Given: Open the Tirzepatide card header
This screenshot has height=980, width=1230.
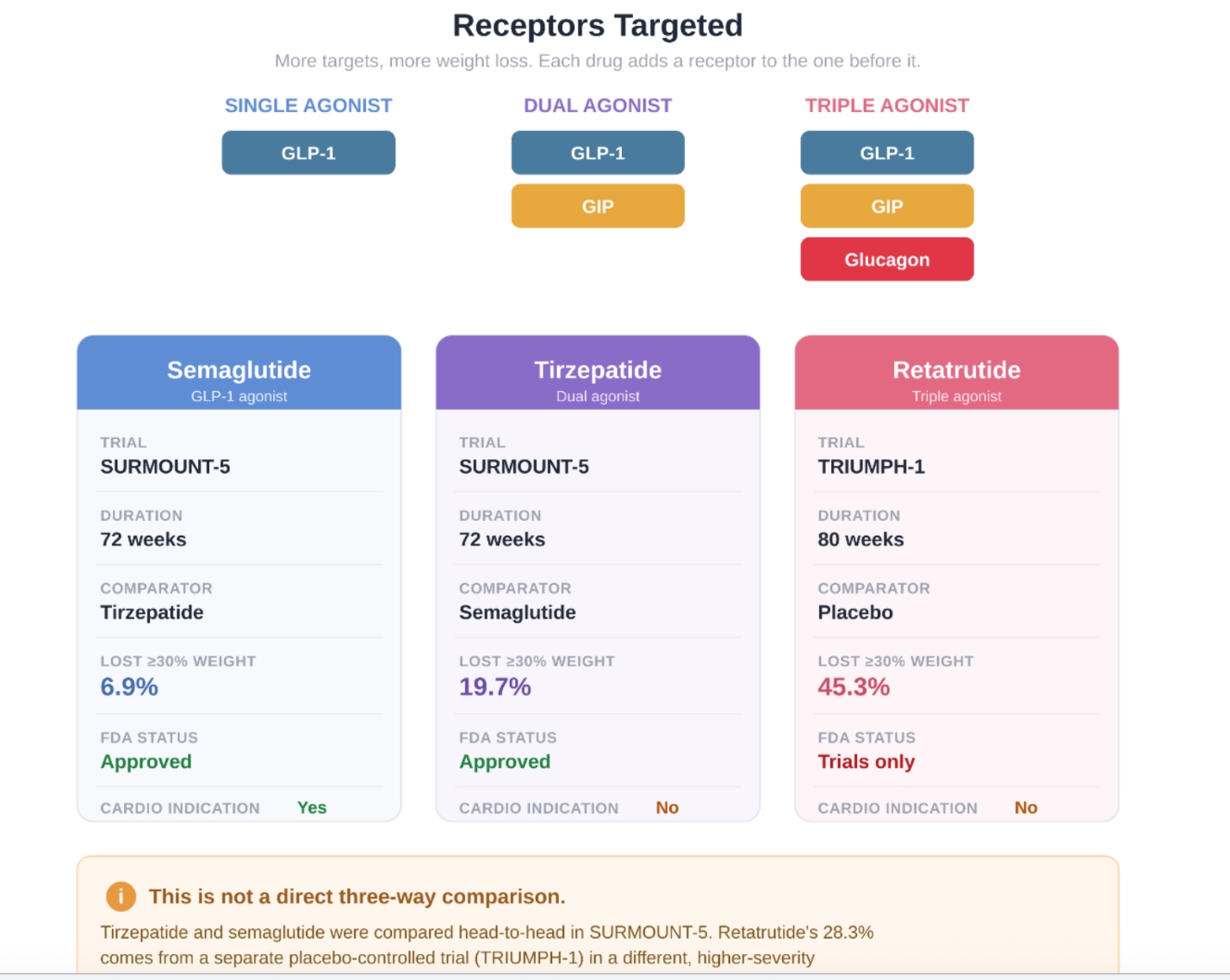Looking at the screenshot, I should coord(598,373).
